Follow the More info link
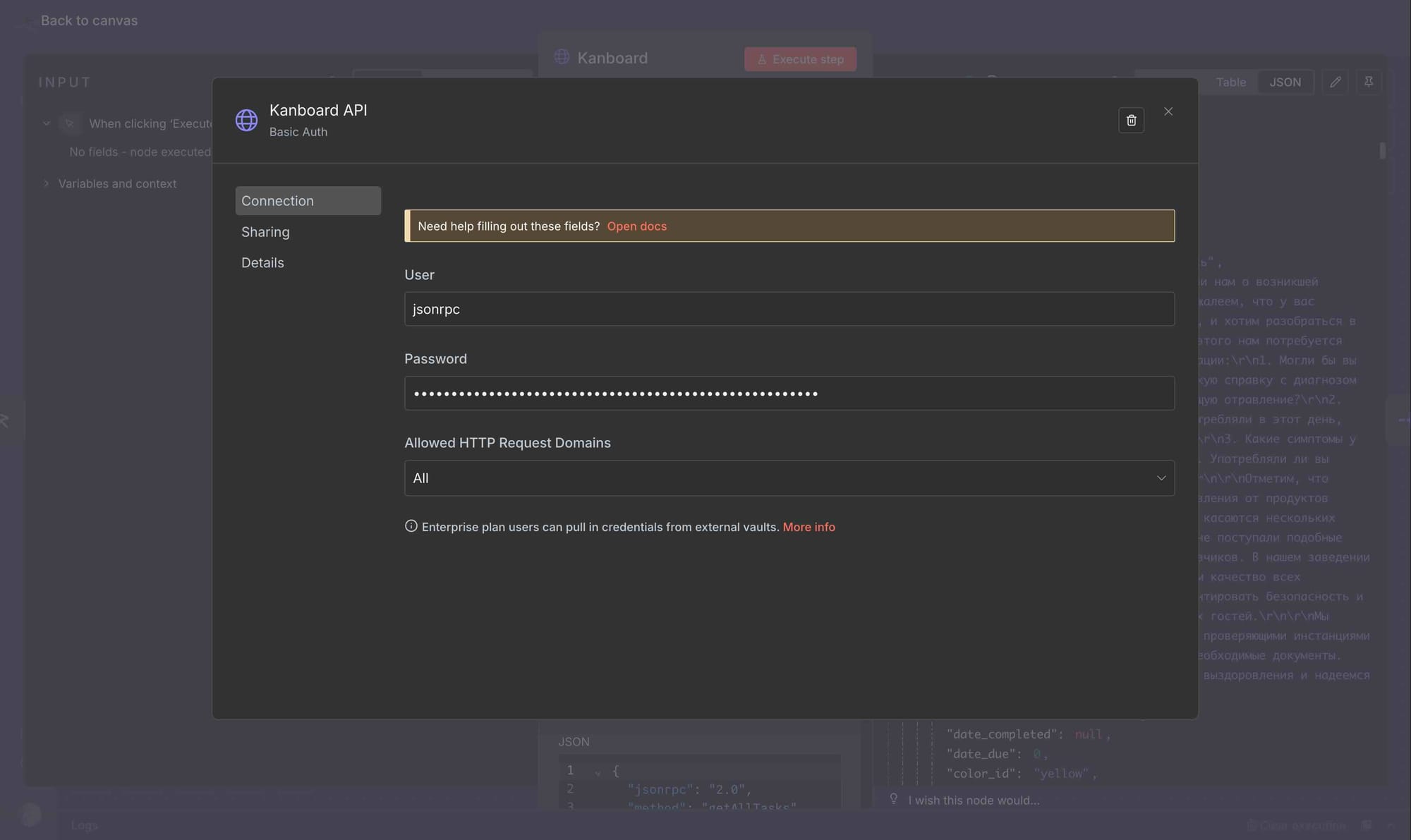The height and width of the screenshot is (840, 1411). 809,527
